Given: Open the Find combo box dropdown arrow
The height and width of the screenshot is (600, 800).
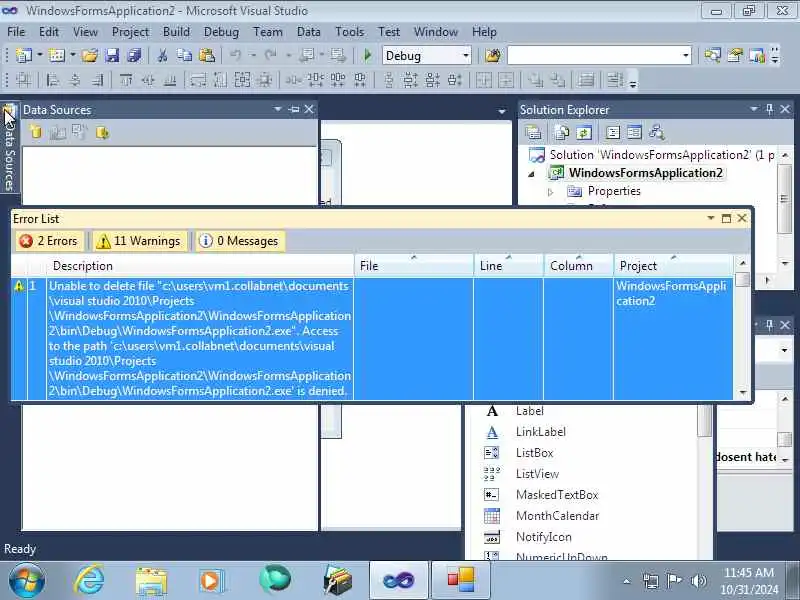Looking at the screenshot, I should point(686,55).
